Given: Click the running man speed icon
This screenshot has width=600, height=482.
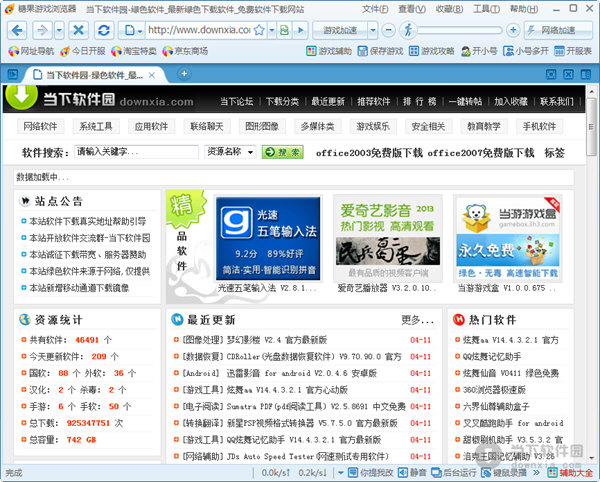Looking at the screenshot, I should (408, 30).
